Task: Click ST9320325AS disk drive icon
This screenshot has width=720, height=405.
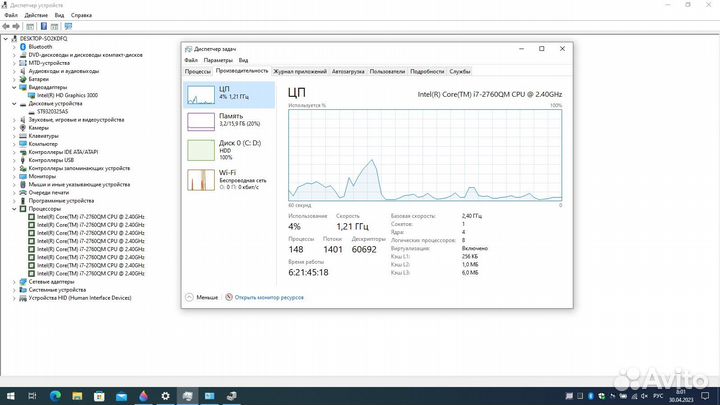Action: [31, 112]
